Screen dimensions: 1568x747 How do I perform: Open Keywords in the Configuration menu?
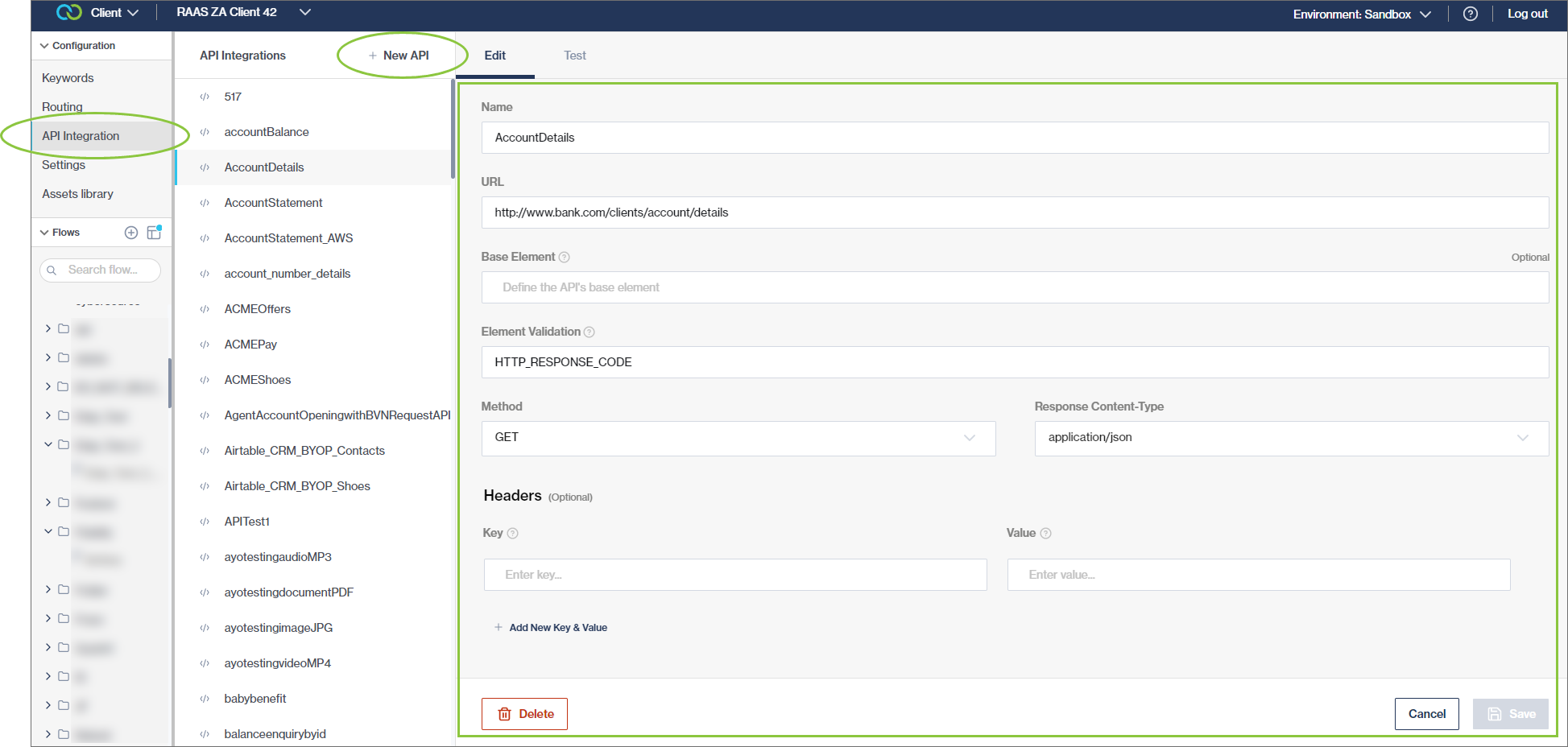68,78
